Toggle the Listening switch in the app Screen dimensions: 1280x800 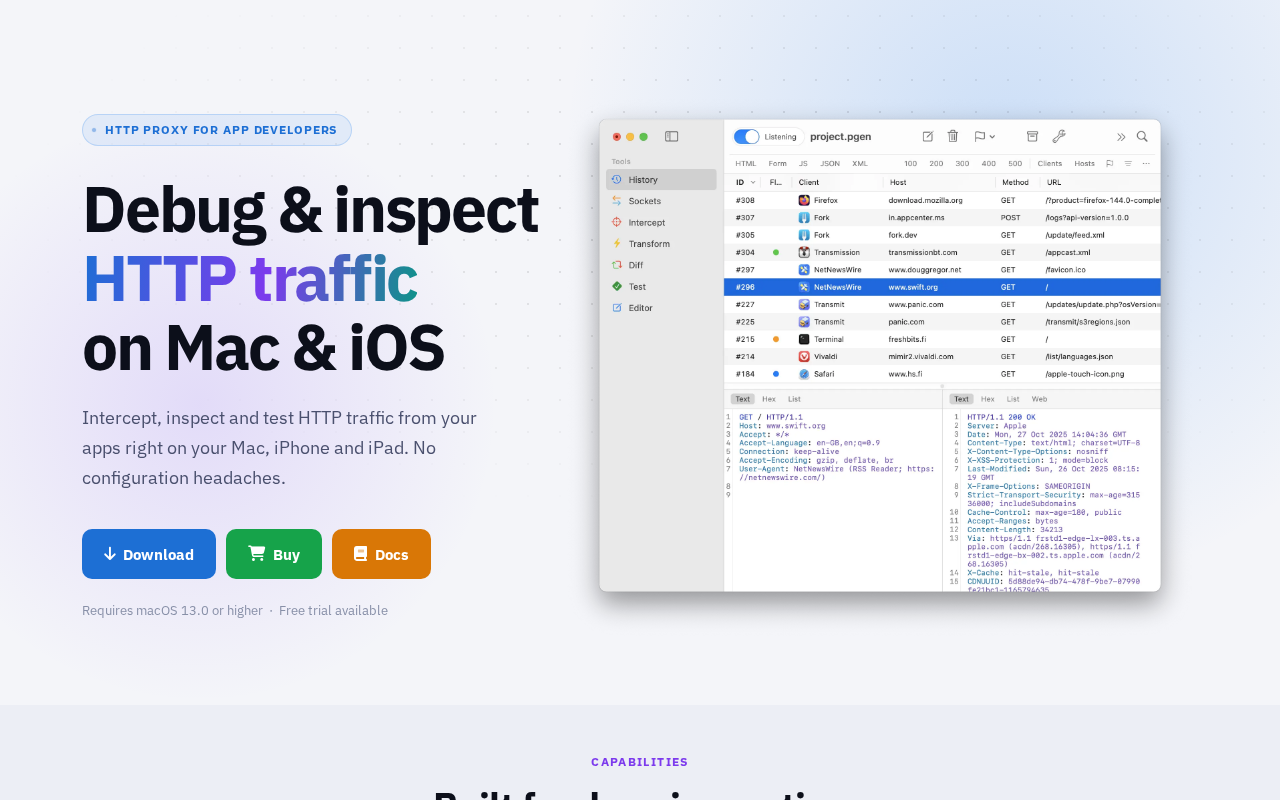747,137
